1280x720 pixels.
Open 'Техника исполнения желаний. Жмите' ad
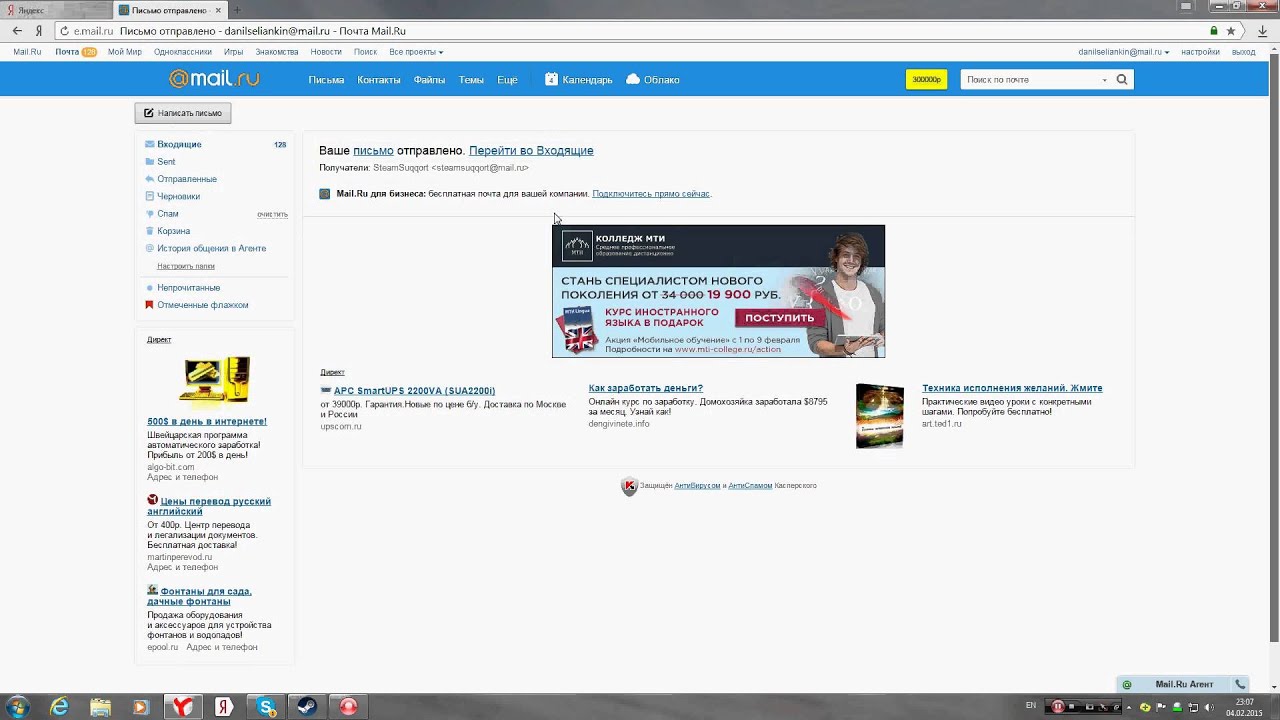tap(1012, 388)
